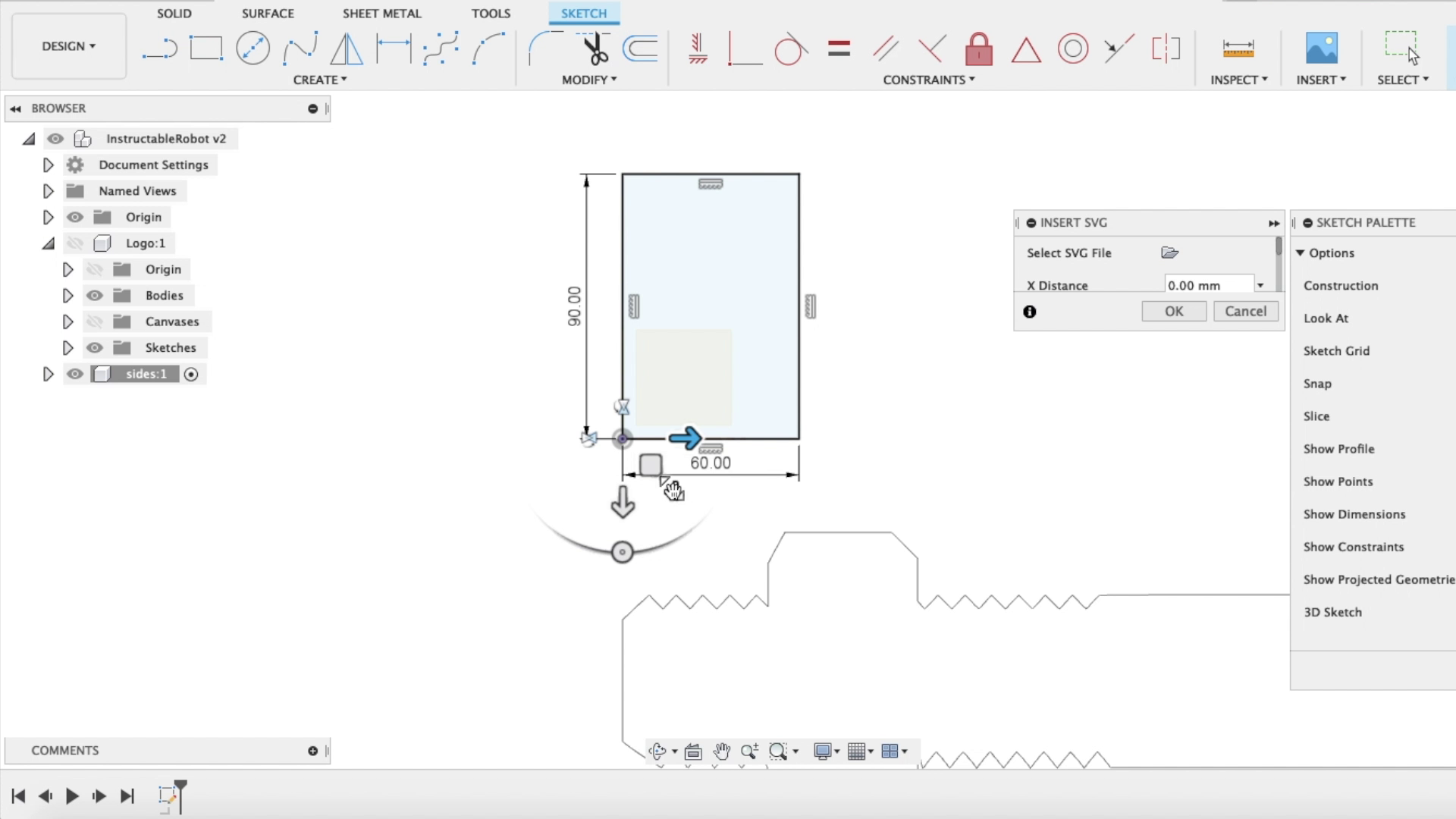The width and height of the screenshot is (1456, 819).
Task: Open the CREATE dropdown menu
Action: 320,79
